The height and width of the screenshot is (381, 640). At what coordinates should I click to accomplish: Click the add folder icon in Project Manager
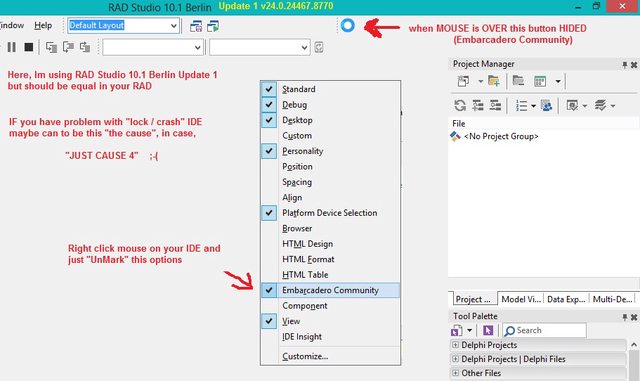tap(493, 81)
